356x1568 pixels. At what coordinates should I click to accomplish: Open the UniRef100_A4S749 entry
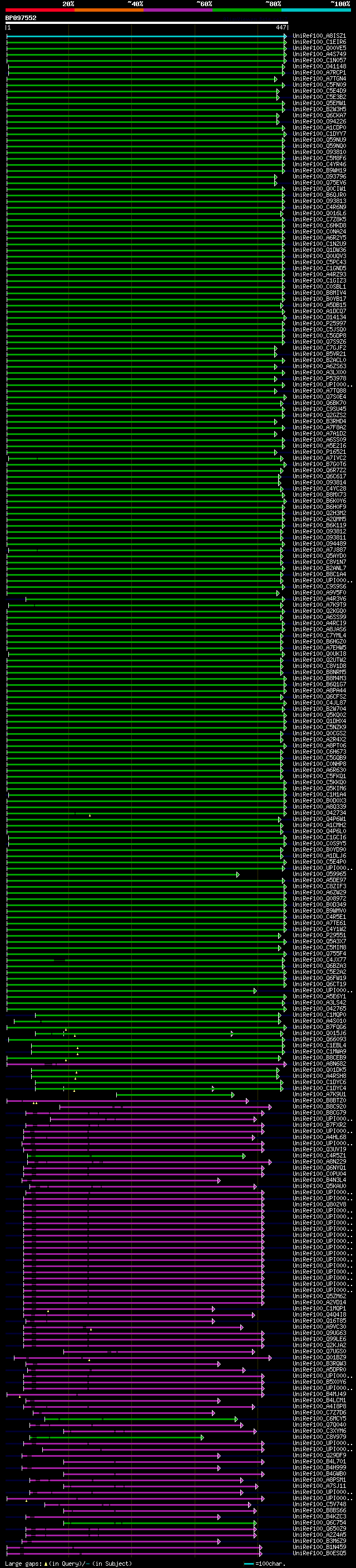click(319, 54)
